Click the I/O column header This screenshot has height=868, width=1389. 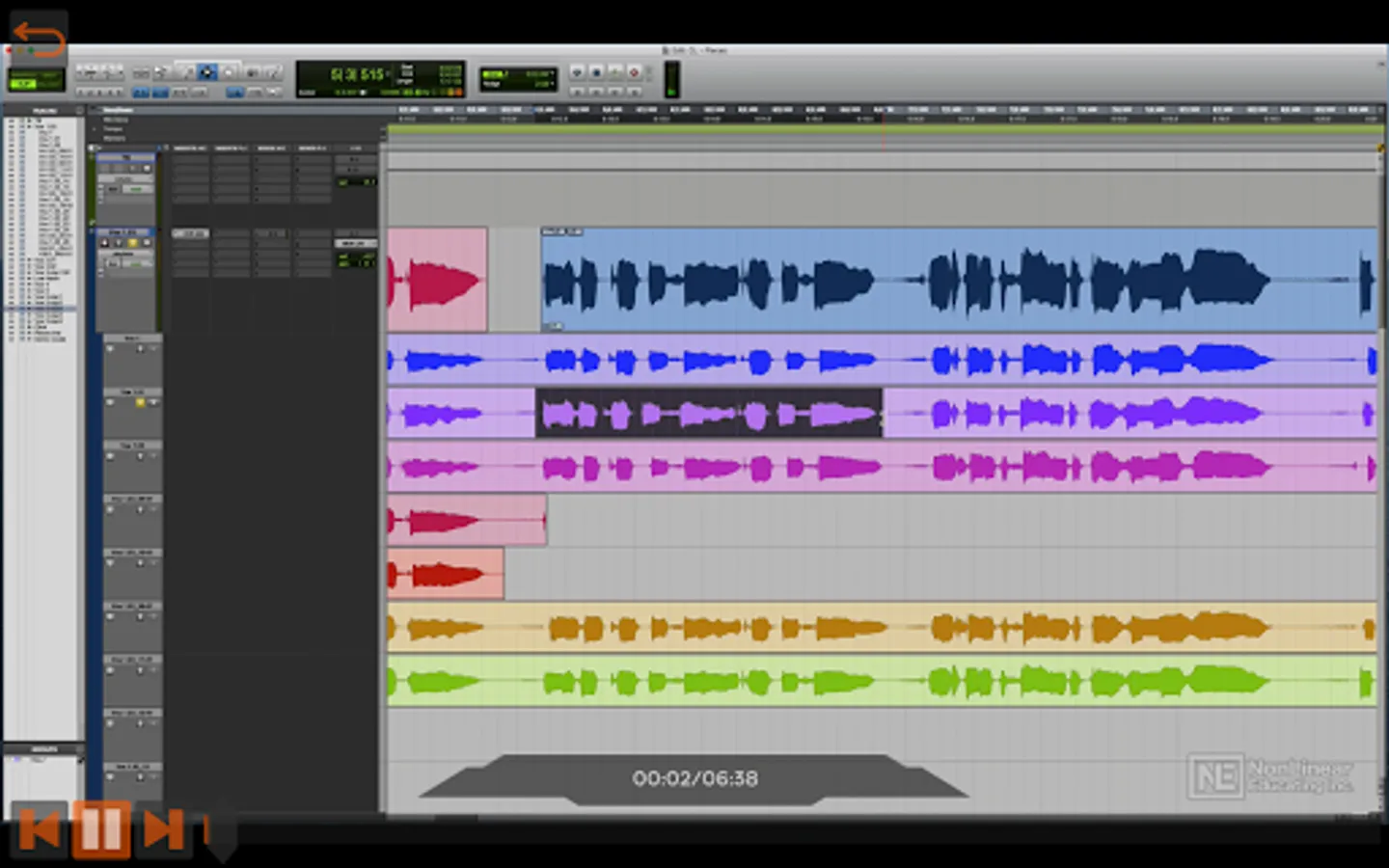355,149
